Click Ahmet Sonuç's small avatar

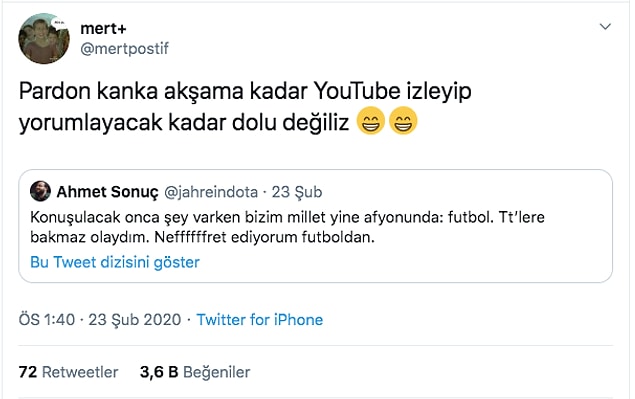tap(40, 191)
